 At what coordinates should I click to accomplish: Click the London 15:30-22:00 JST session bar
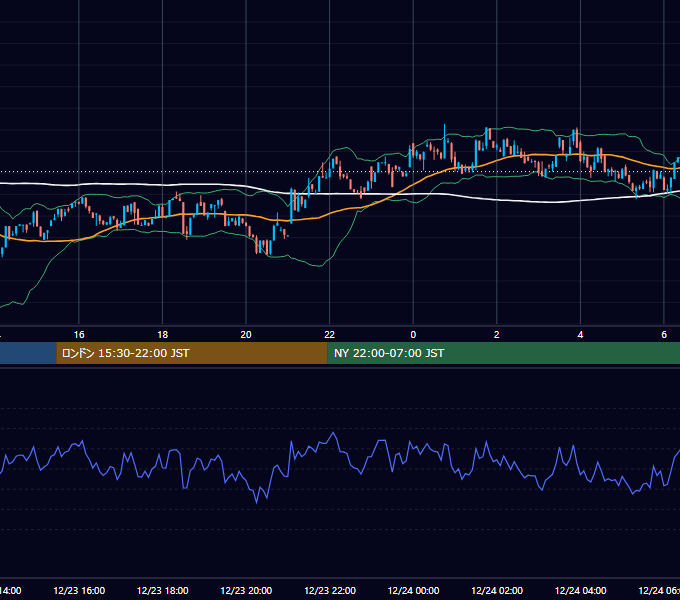(192, 353)
